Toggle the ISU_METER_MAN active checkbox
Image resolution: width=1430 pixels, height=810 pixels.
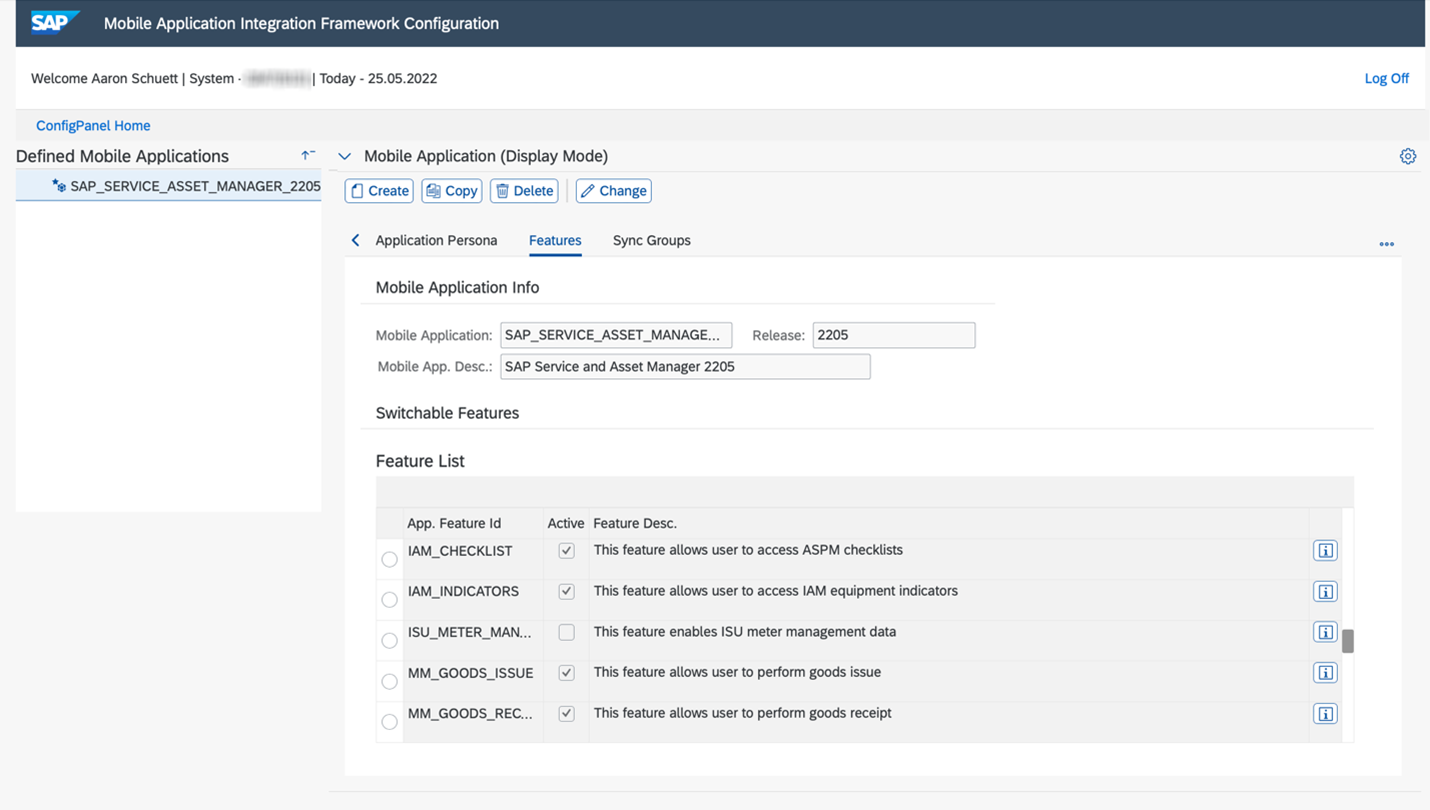566,632
